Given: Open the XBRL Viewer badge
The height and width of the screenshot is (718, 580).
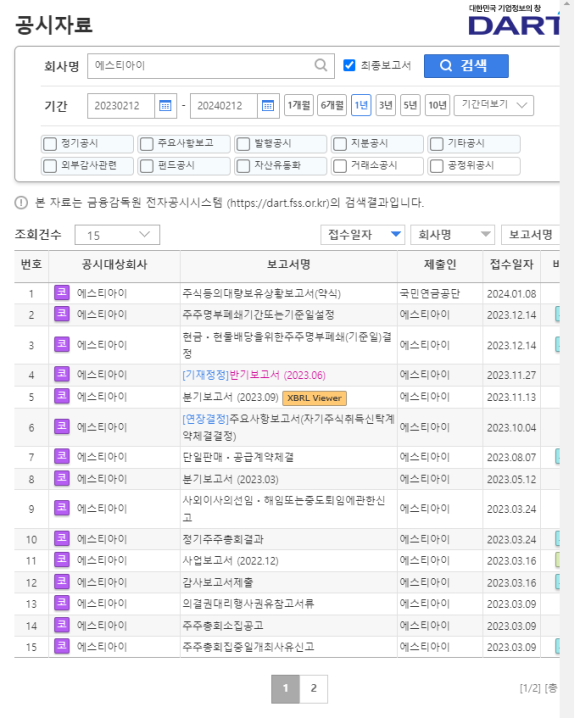Looking at the screenshot, I should tap(314, 398).
